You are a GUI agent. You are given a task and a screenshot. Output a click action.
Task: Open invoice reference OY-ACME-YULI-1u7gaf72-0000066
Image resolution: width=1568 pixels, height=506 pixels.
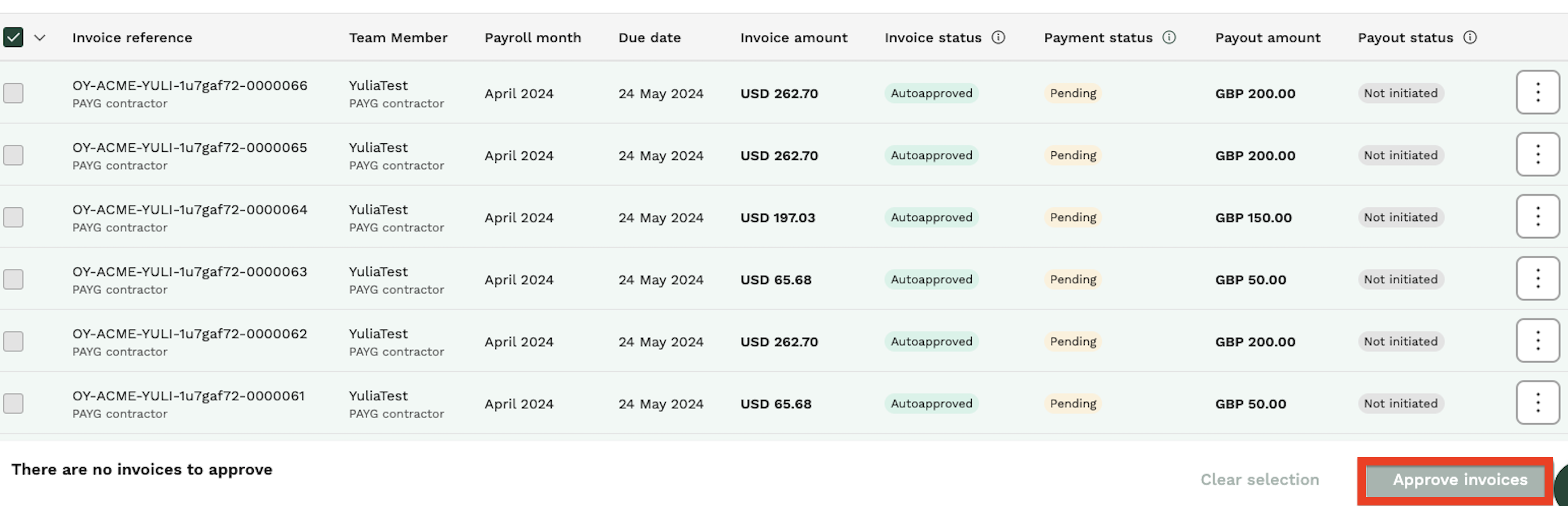(x=189, y=85)
